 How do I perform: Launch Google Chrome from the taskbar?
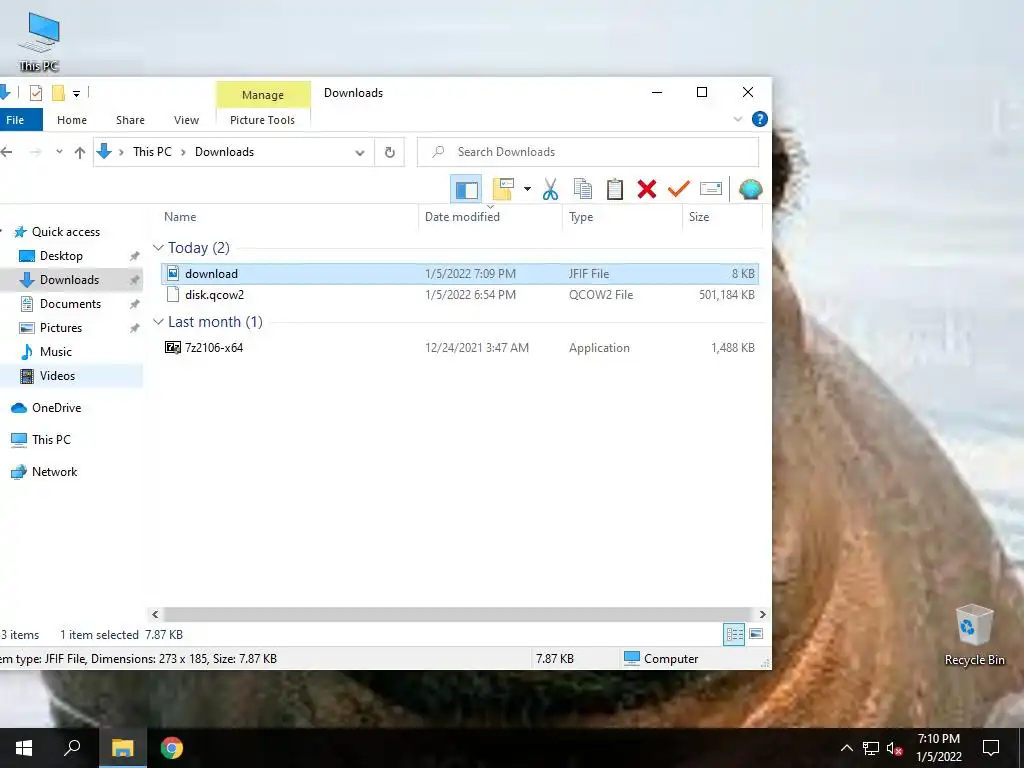point(172,748)
